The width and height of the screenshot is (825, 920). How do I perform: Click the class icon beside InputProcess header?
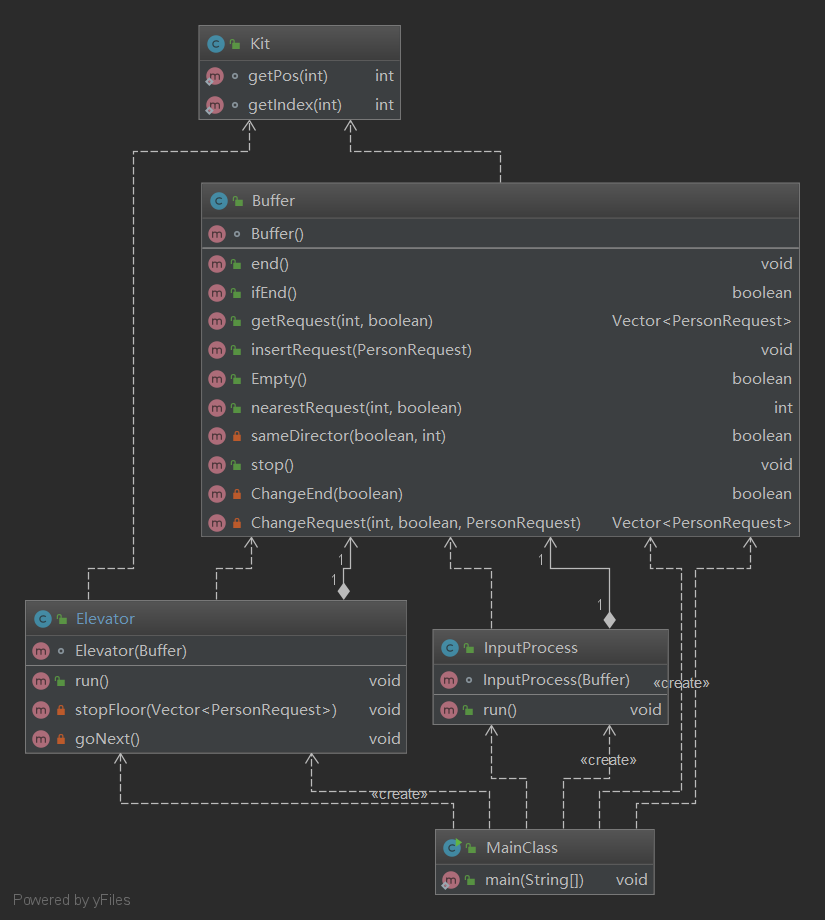(449, 648)
